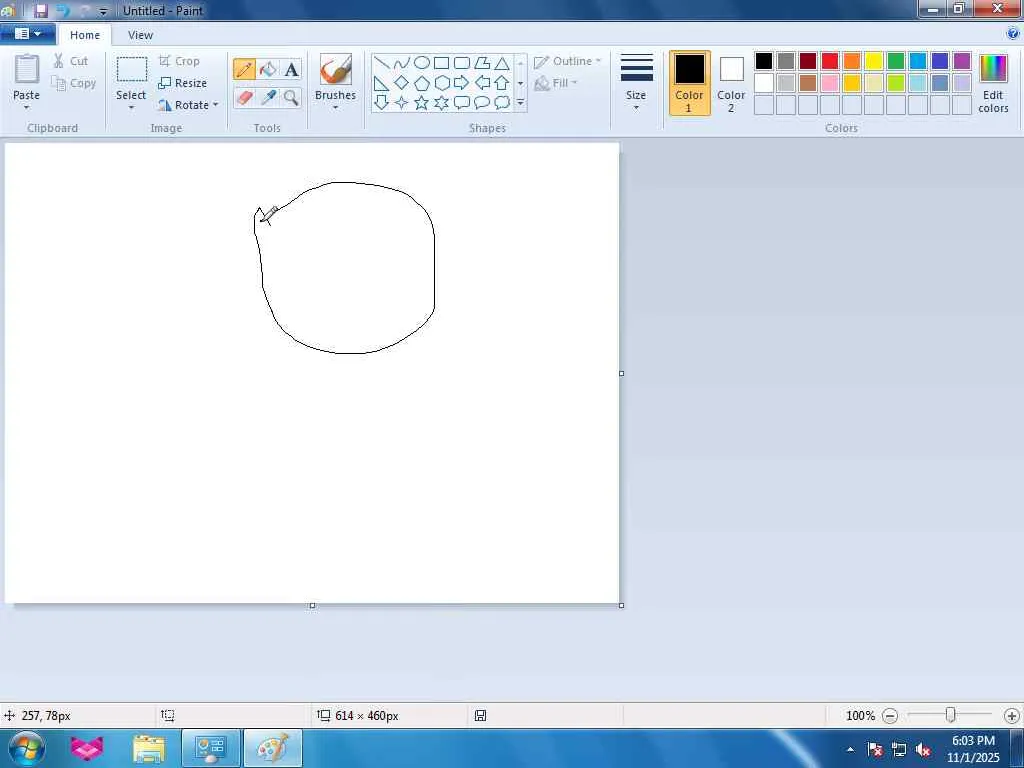Pick the red color swatch

(x=830, y=62)
